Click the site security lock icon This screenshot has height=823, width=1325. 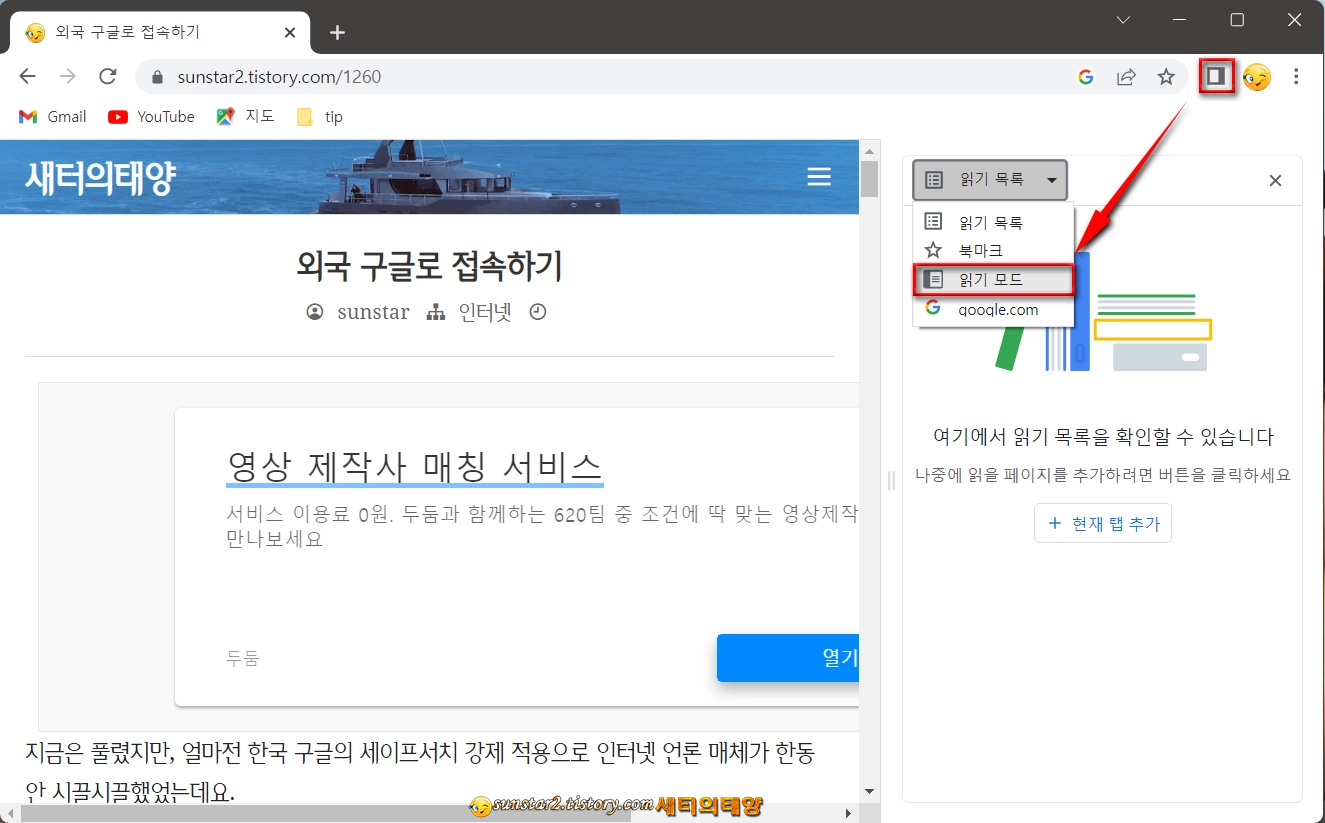pyautogui.click(x=158, y=76)
